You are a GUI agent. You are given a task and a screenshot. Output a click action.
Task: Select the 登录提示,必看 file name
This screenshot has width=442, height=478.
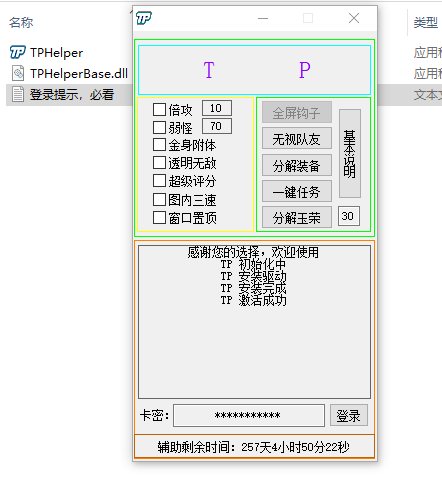[72, 95]
